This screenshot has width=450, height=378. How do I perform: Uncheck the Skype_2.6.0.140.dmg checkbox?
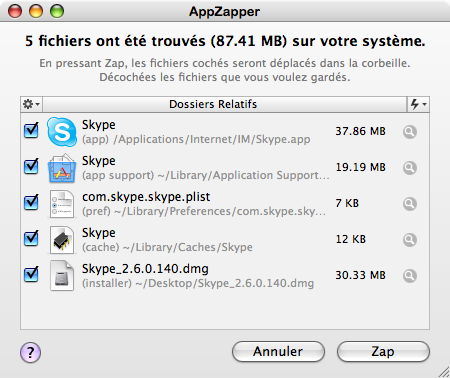tap(31, 274)
